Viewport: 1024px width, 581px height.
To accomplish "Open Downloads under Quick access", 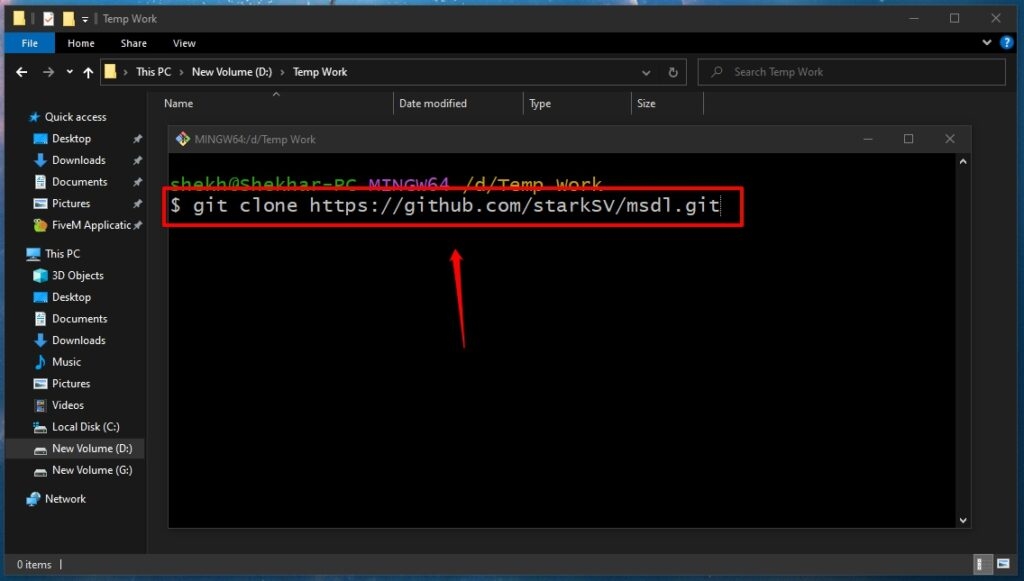I will coord(78,160).
